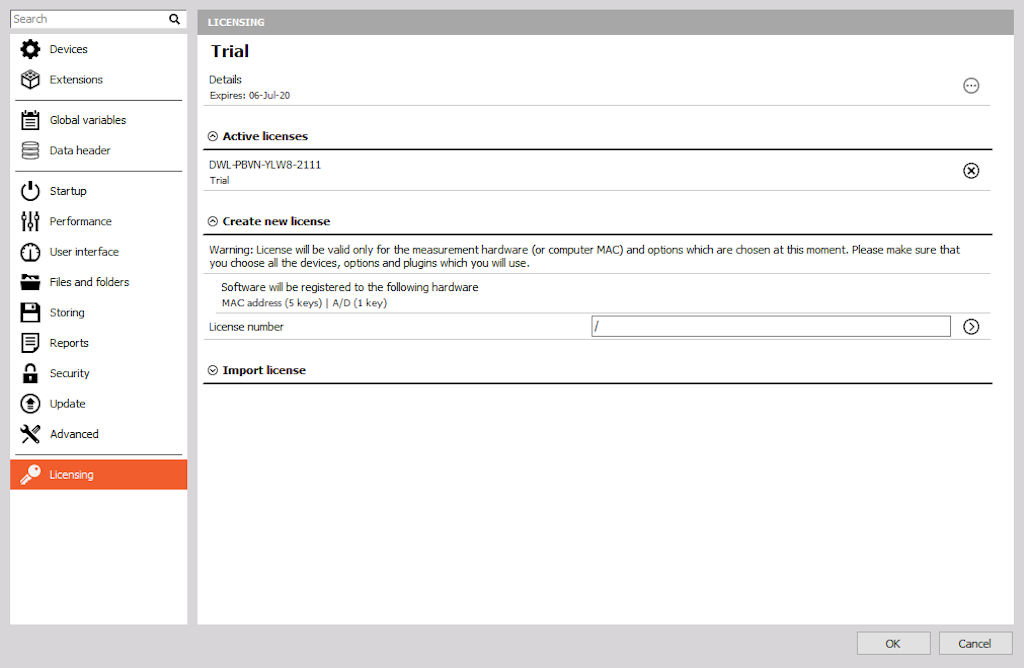Click the Trial title heading
This screenshot has width=1024, height=668.
230,51
